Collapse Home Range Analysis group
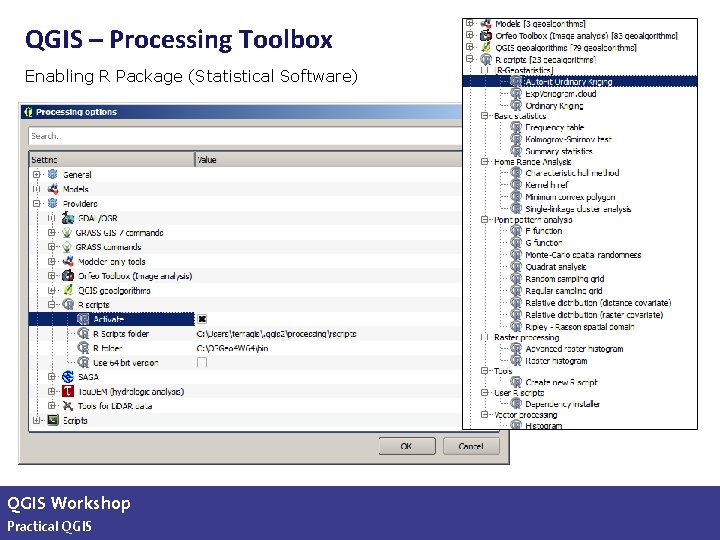The width and height of the screenshot is (720, 540). point(484,162)
